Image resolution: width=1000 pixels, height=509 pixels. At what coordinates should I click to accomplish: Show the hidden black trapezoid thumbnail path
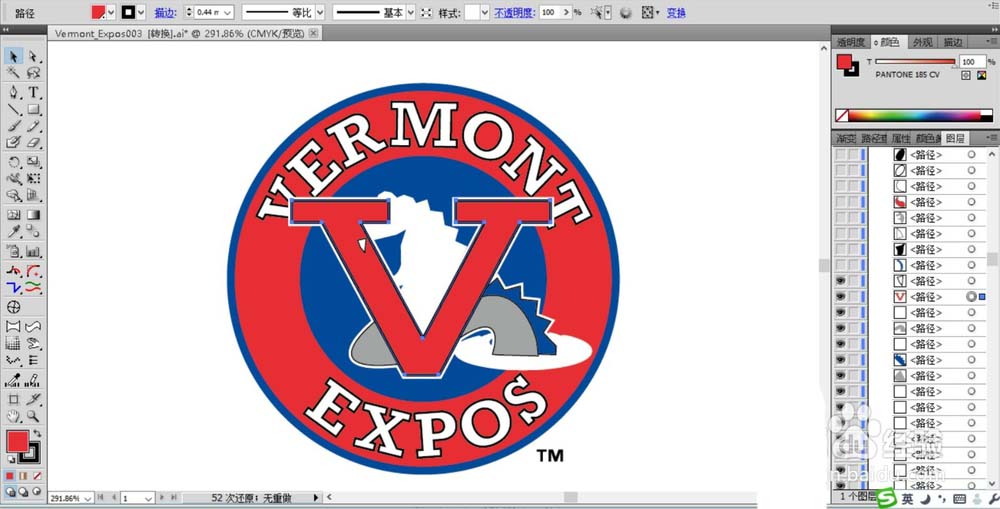tap(841, 249)
